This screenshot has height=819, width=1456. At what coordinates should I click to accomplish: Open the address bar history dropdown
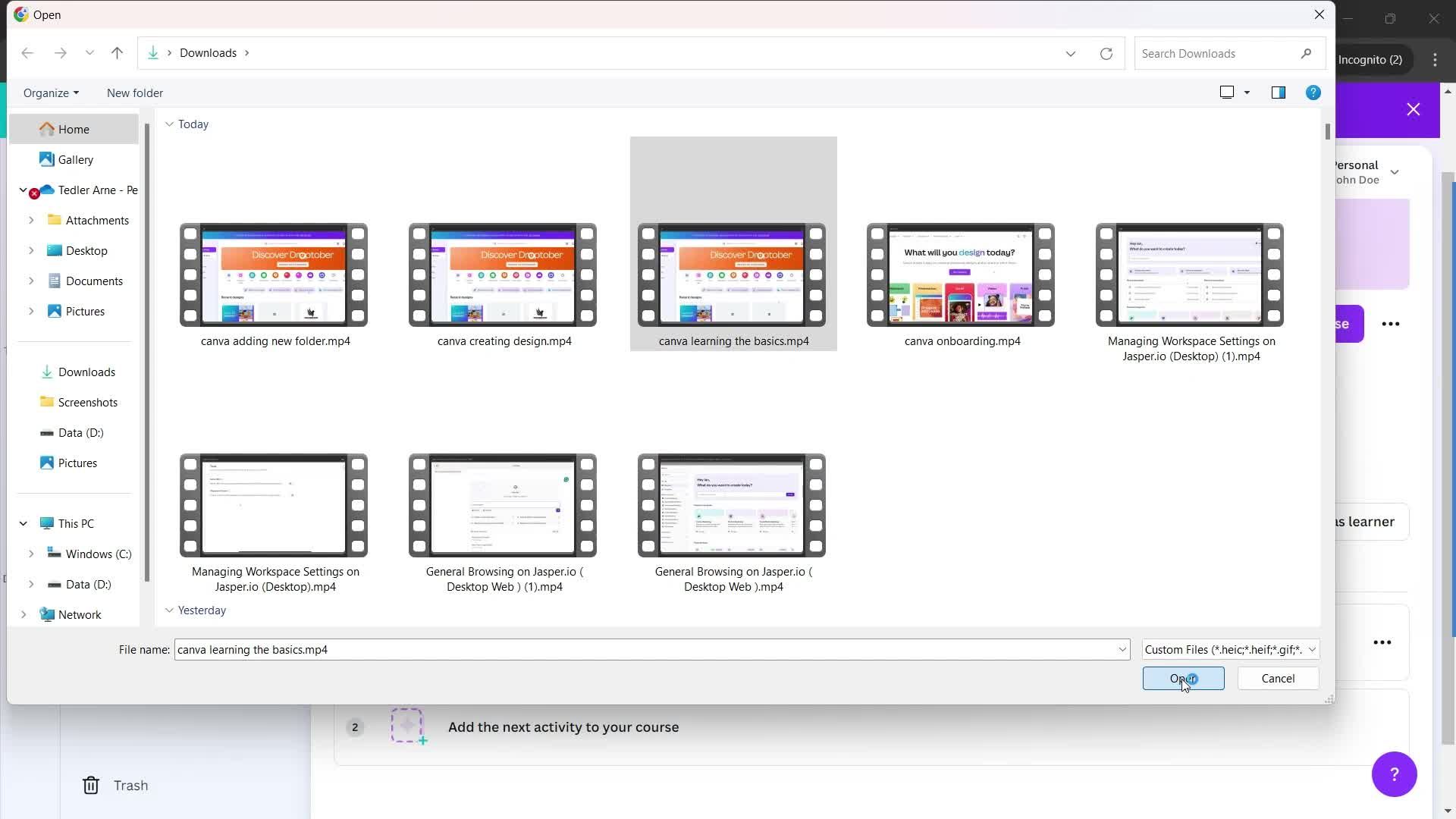click(1070, 54)
